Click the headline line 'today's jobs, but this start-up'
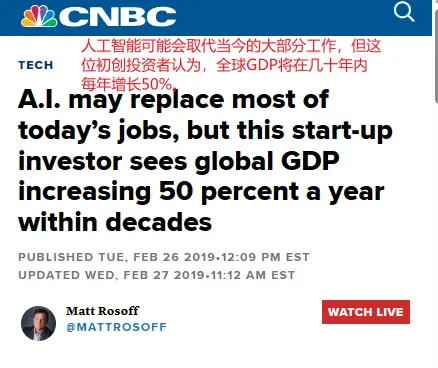The image size is (438, 368). [x=205, y=131]
